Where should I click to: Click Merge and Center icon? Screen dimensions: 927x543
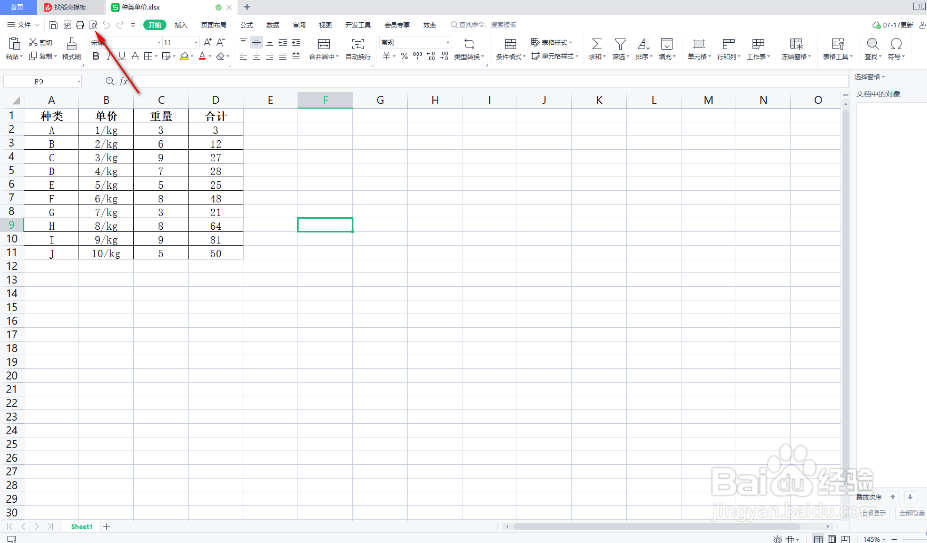pos(323,44)
